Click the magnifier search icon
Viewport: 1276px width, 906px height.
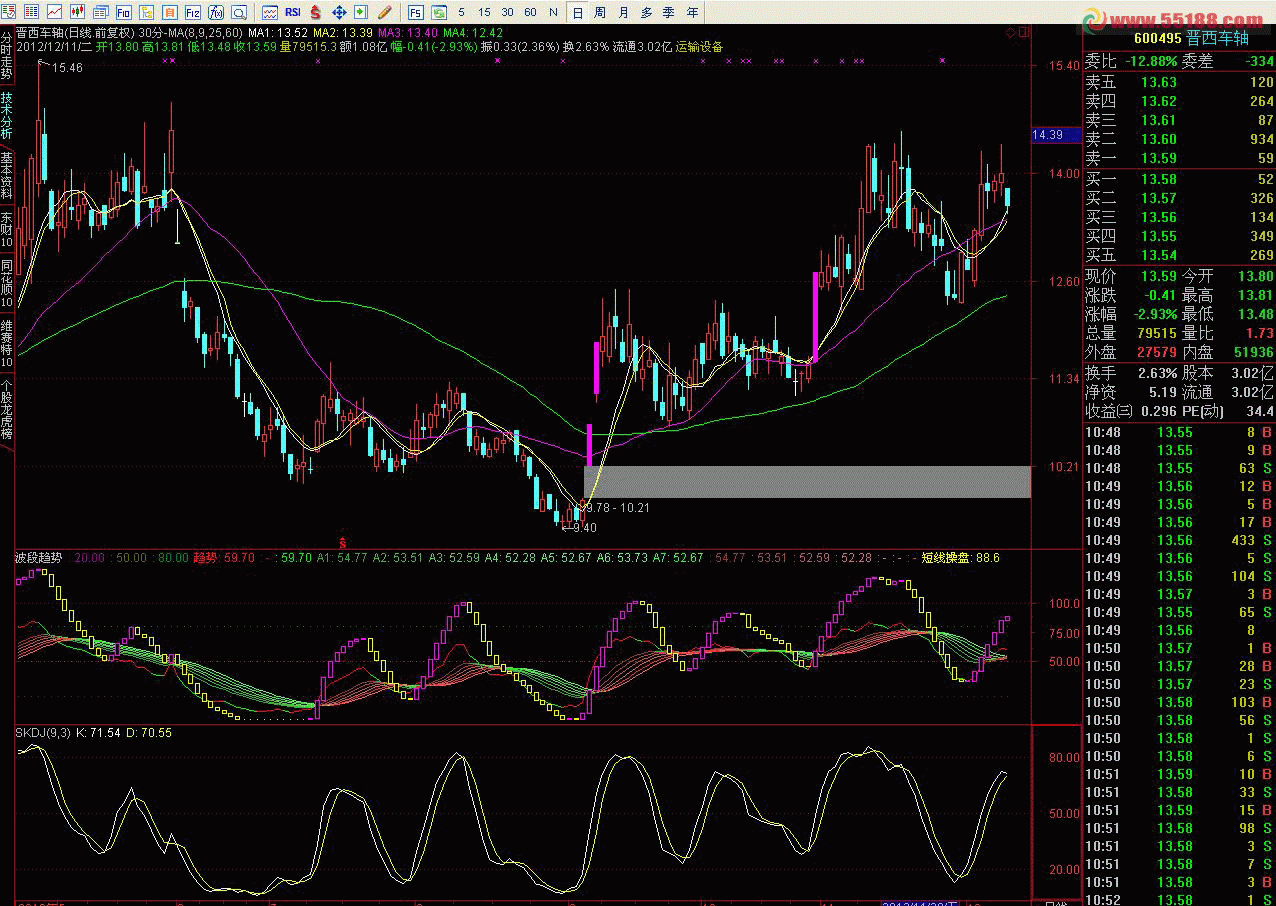pos(240,12)
